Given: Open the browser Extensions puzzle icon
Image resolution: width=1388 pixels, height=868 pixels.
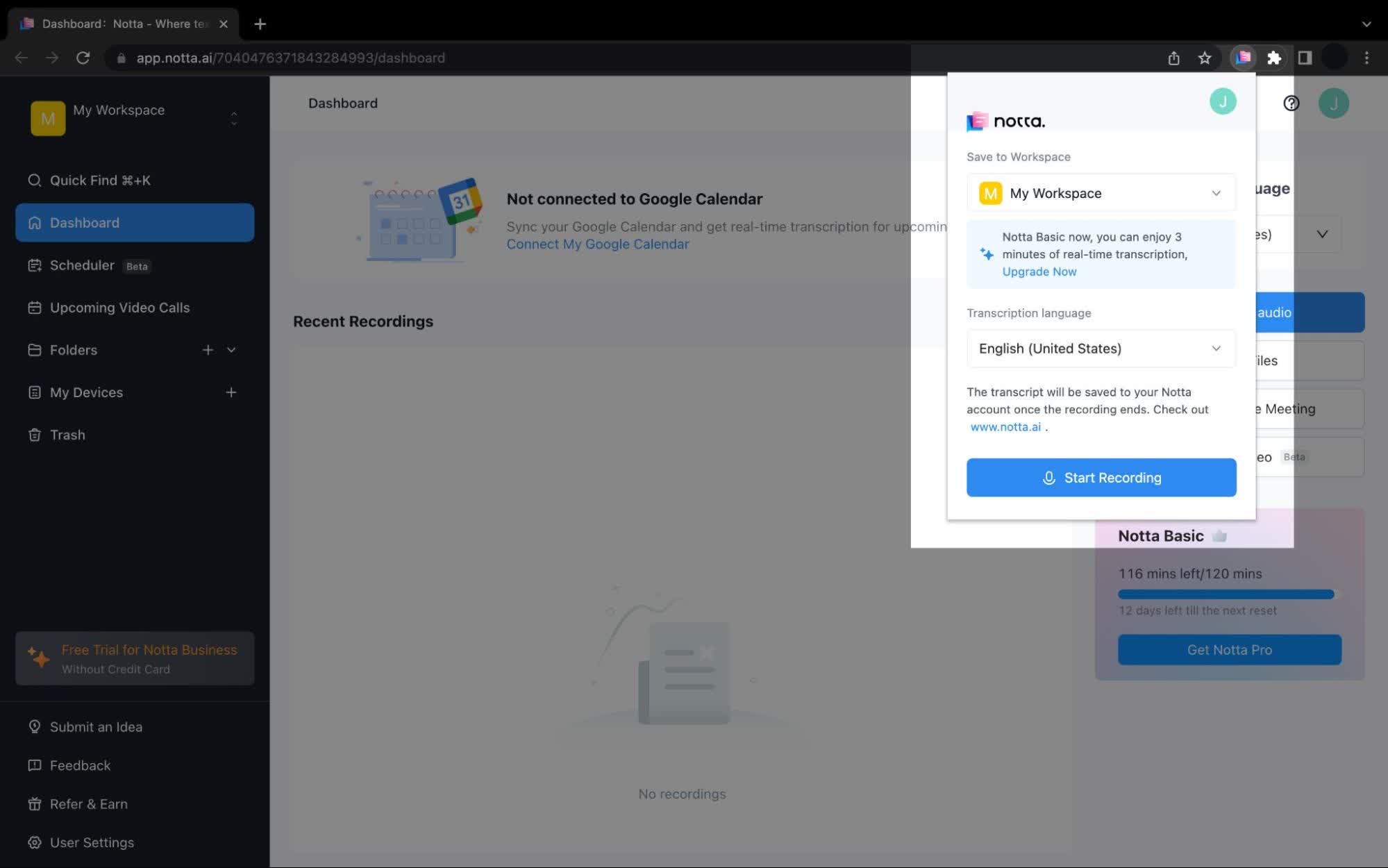Looking at the screenshot, I should click(1273, 58).
